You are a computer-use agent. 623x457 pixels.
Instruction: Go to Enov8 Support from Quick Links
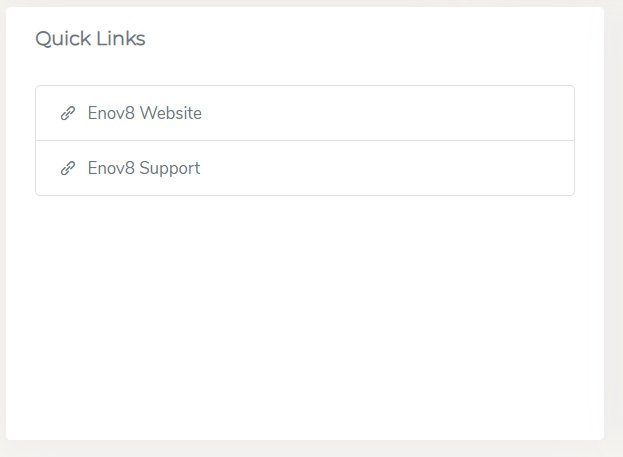pyautogui.click(x=143, y=169)
